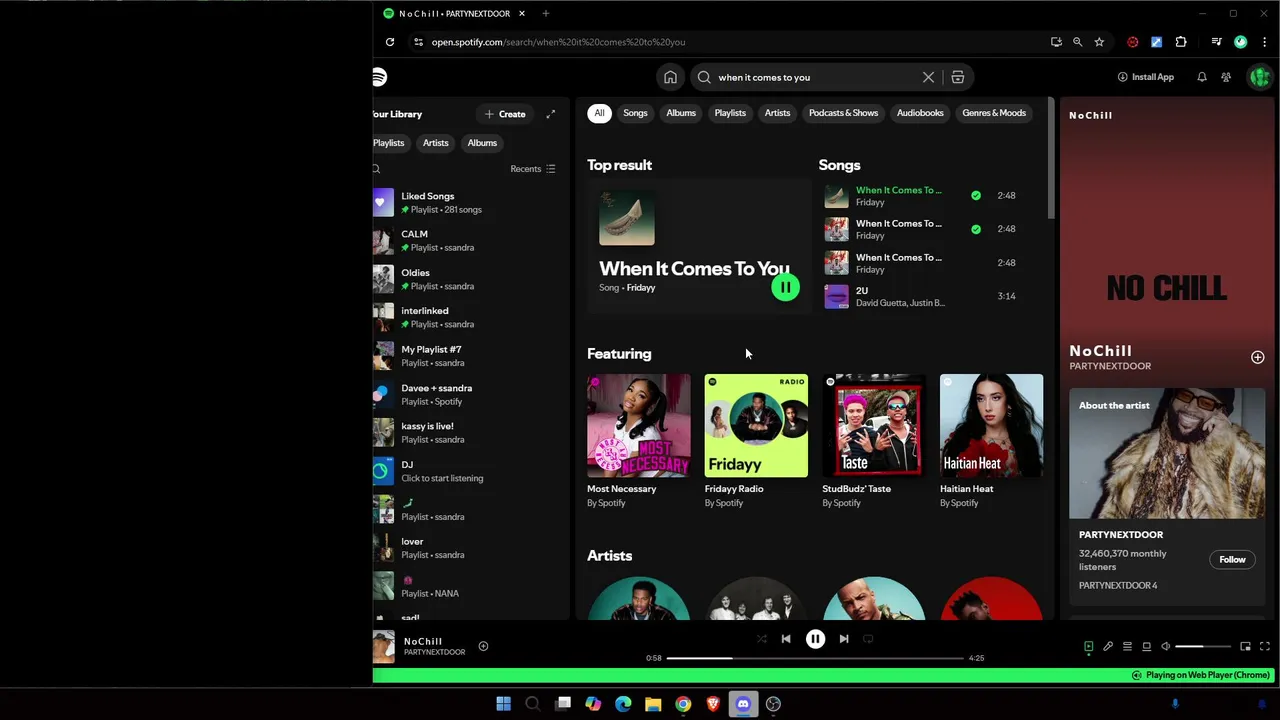This screenshot has height=720, width=1280.
Task: Open the CALM playlist
Action: [x=468, y=241]
